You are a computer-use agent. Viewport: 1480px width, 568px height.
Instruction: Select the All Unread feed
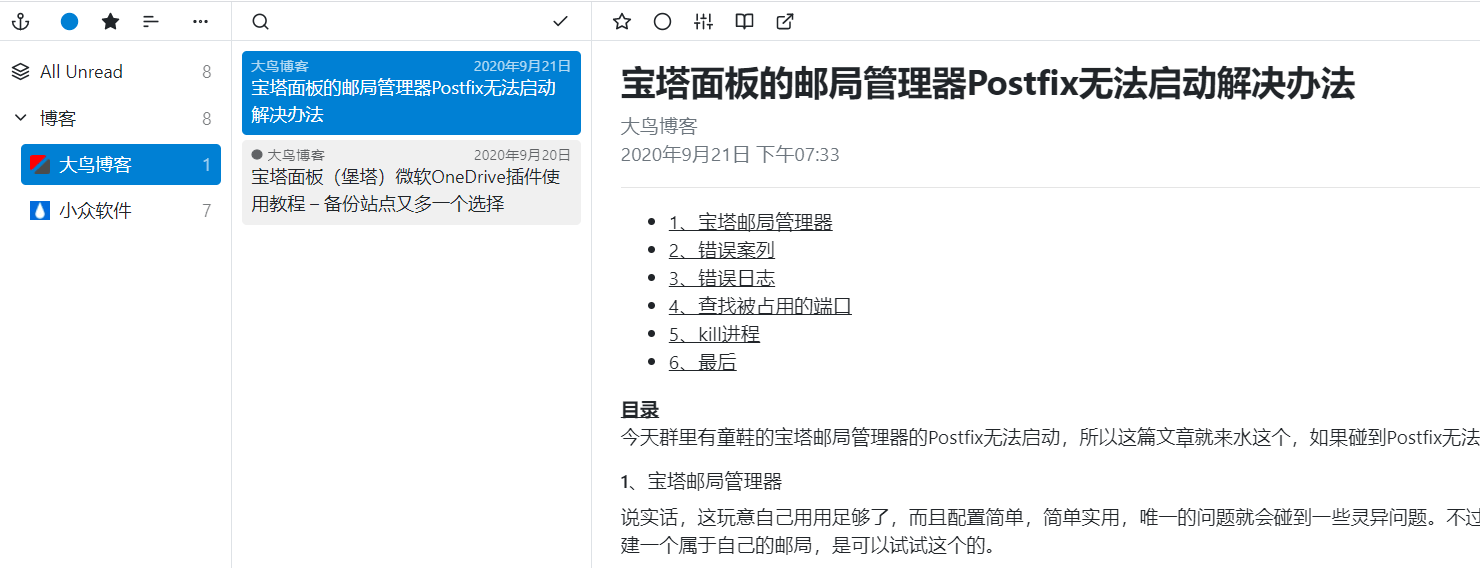[x=81, y=72]
